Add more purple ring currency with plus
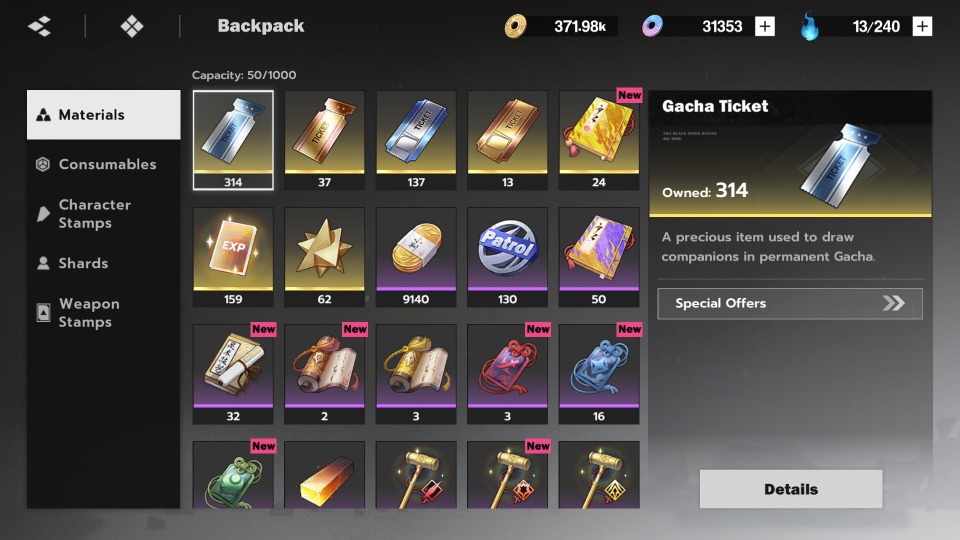Image resolution: width=960 pixels, height=540 pixels. click(x=765, y=26)
